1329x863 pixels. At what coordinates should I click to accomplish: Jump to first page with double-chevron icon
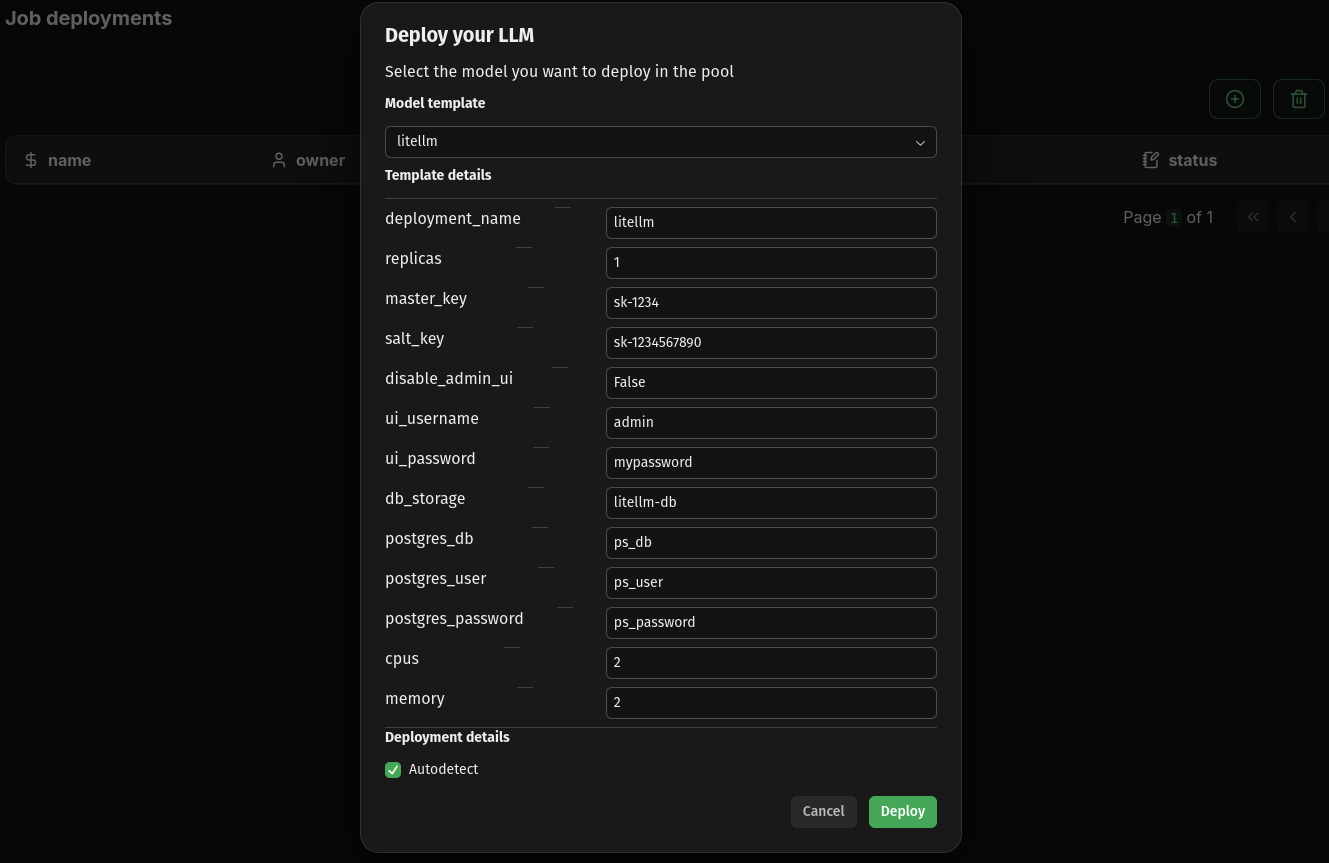click(1253, 217)
